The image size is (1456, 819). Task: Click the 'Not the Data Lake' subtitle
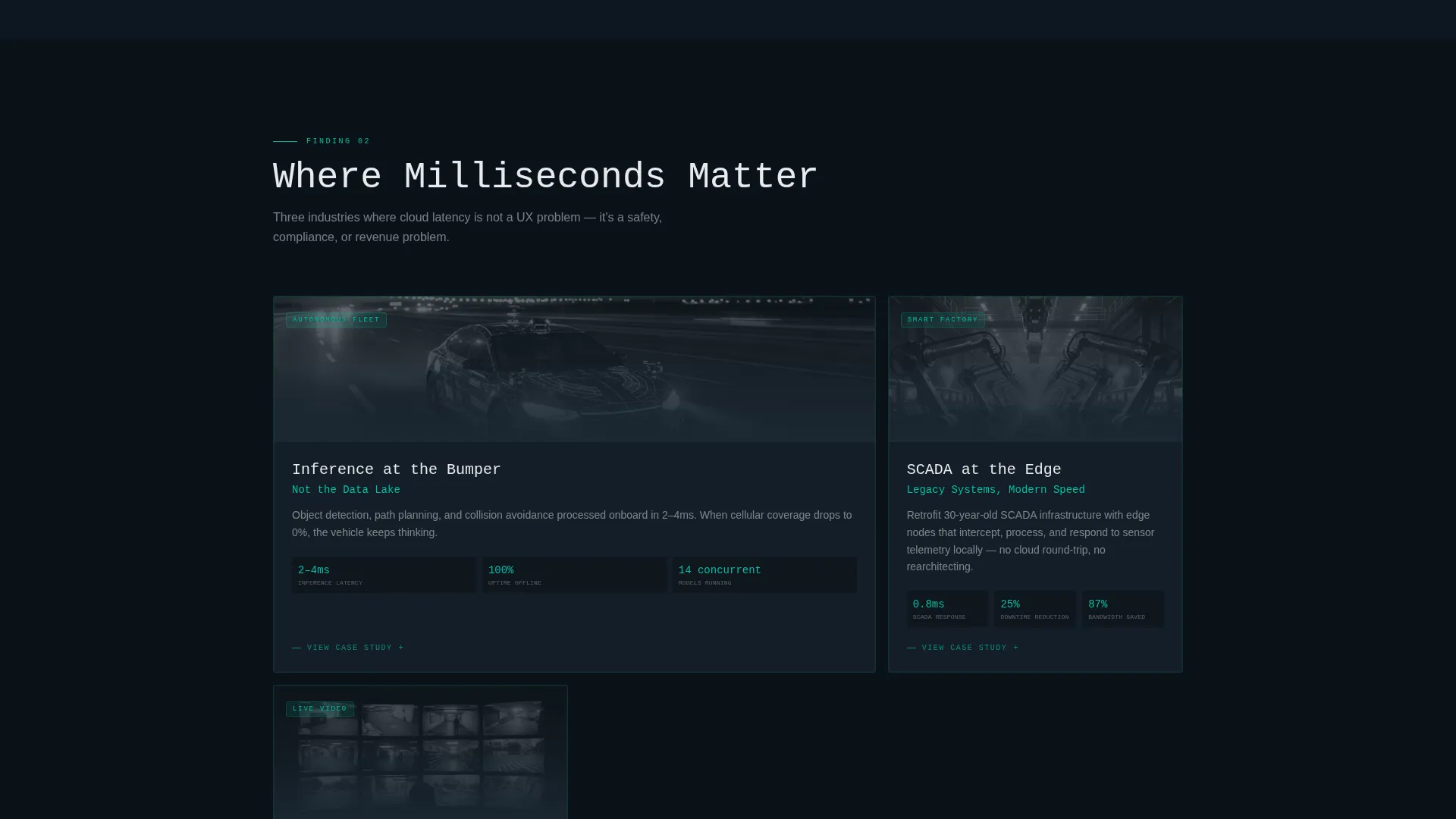pyautogui.click(x=346, y=490)
